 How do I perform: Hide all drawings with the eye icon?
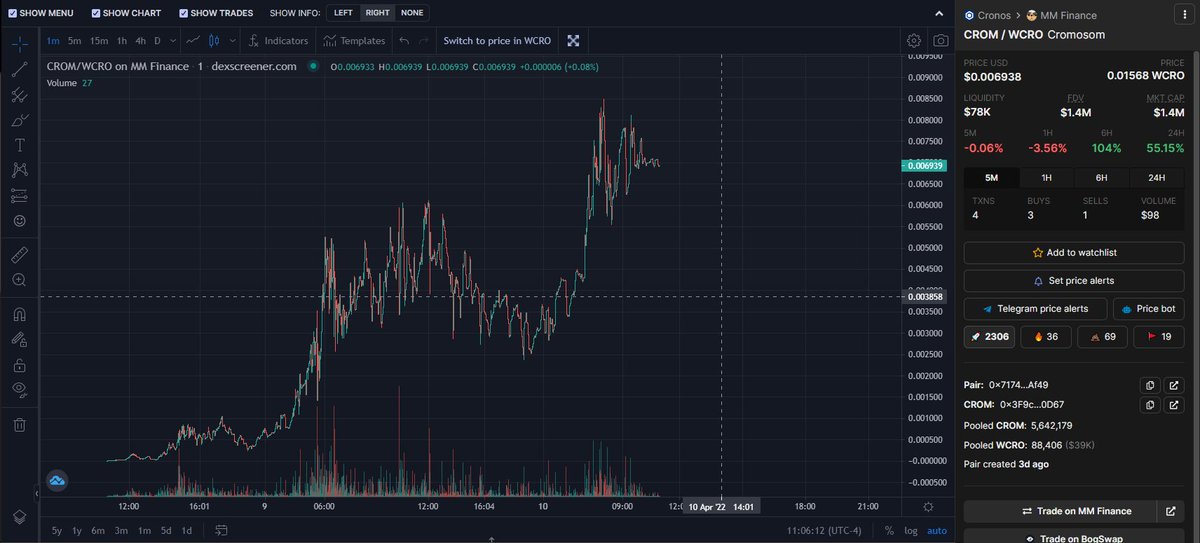(19, 390)
